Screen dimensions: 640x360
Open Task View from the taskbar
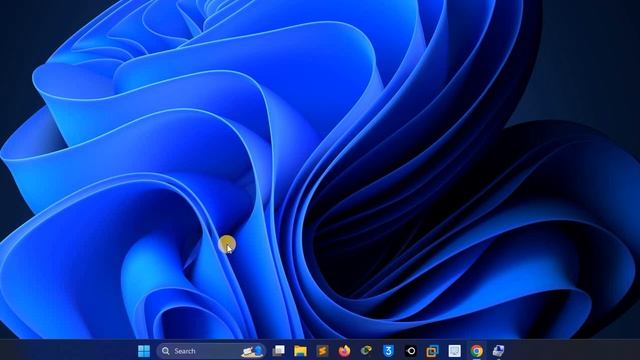(x=278, y=351)
